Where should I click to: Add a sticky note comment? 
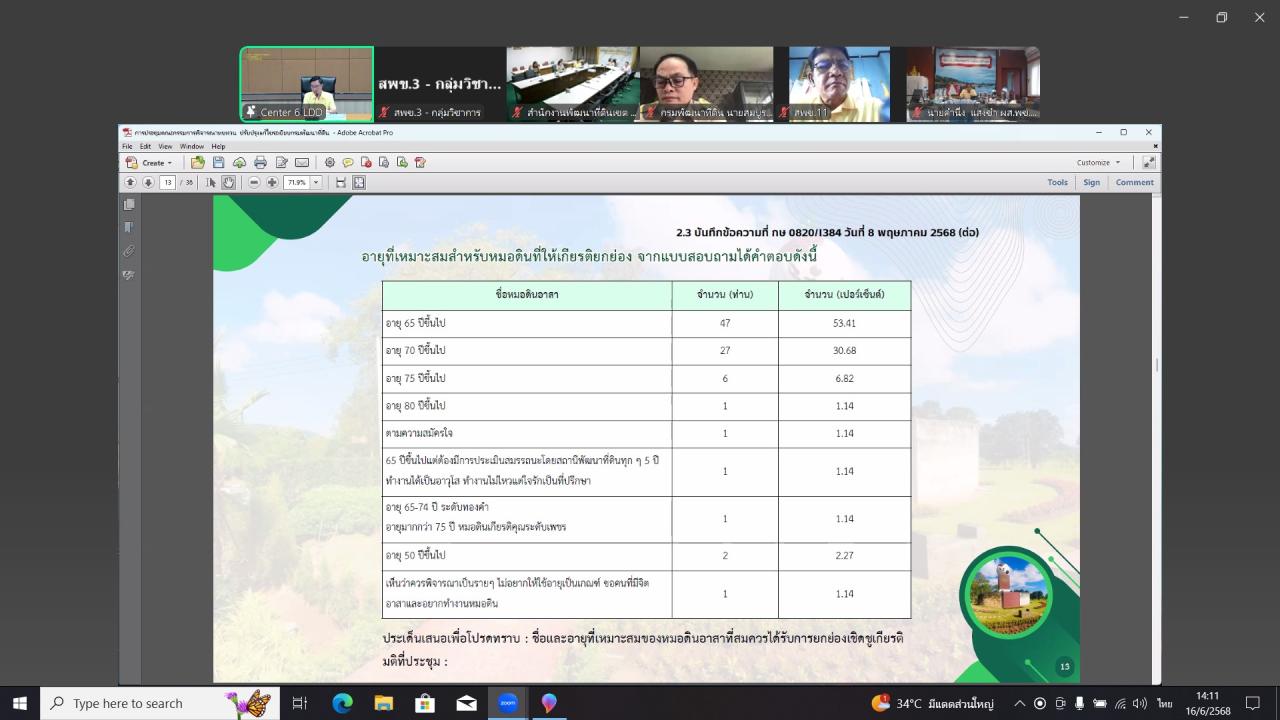[348, 162]
